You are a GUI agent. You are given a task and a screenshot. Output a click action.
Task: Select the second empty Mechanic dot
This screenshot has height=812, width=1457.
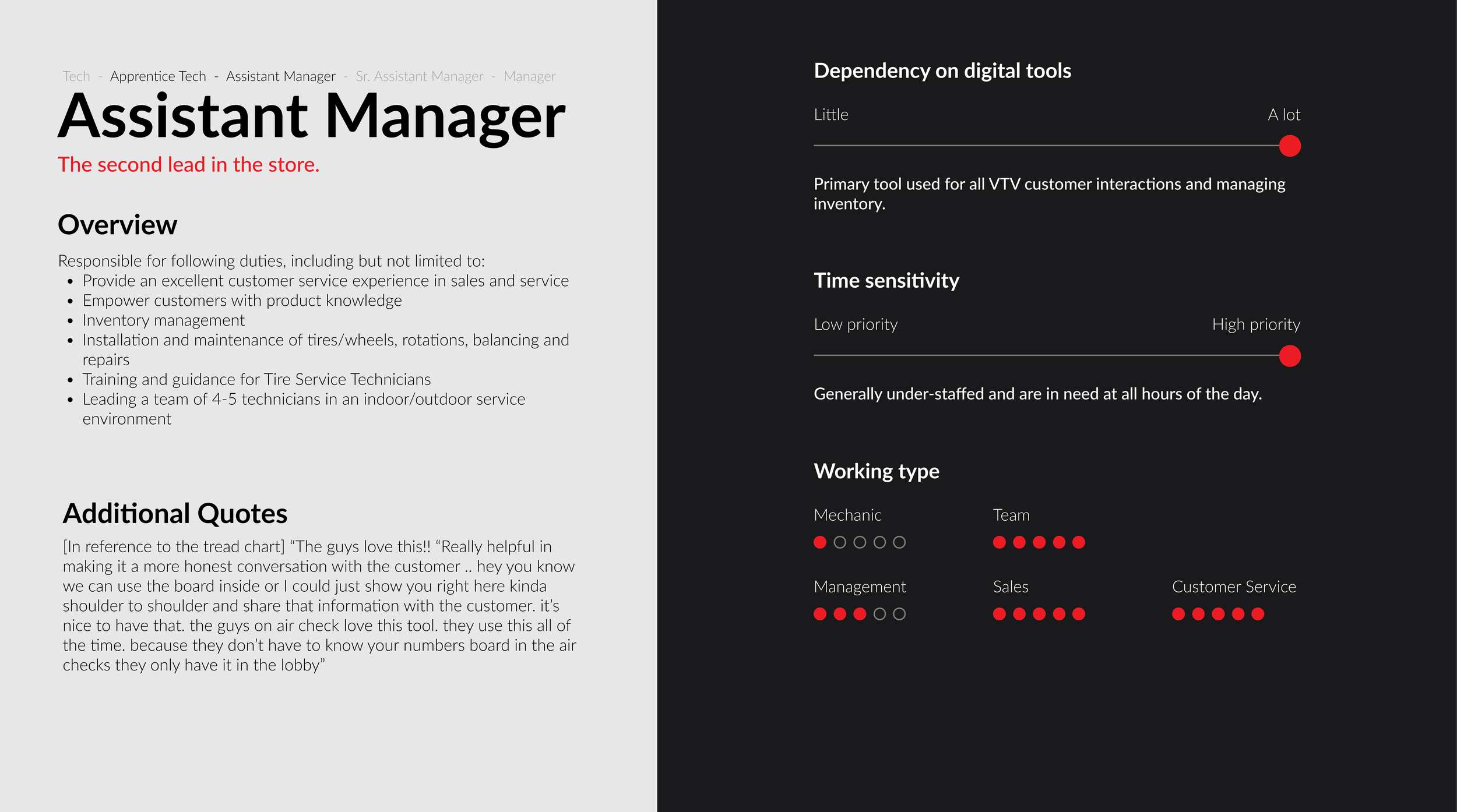tap(860, 542)
